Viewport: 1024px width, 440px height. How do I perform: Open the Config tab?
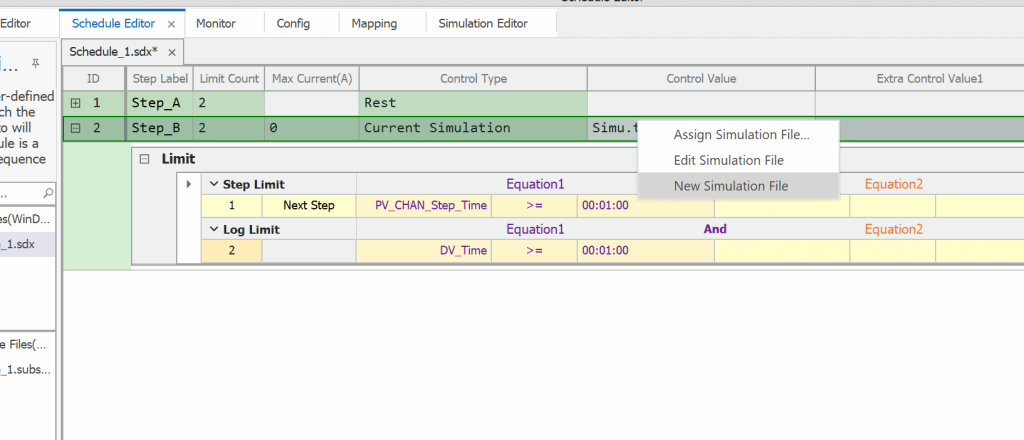[x=293, y=24]
